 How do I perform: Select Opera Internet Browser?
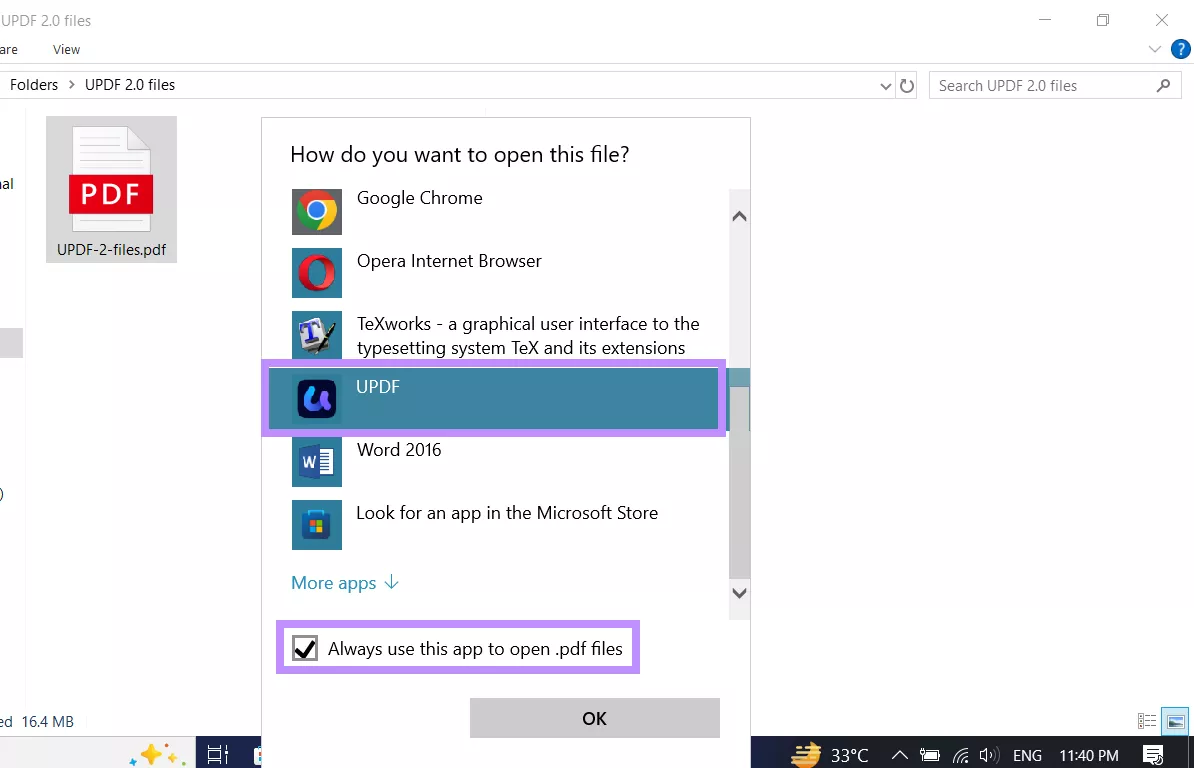point(448,261)
